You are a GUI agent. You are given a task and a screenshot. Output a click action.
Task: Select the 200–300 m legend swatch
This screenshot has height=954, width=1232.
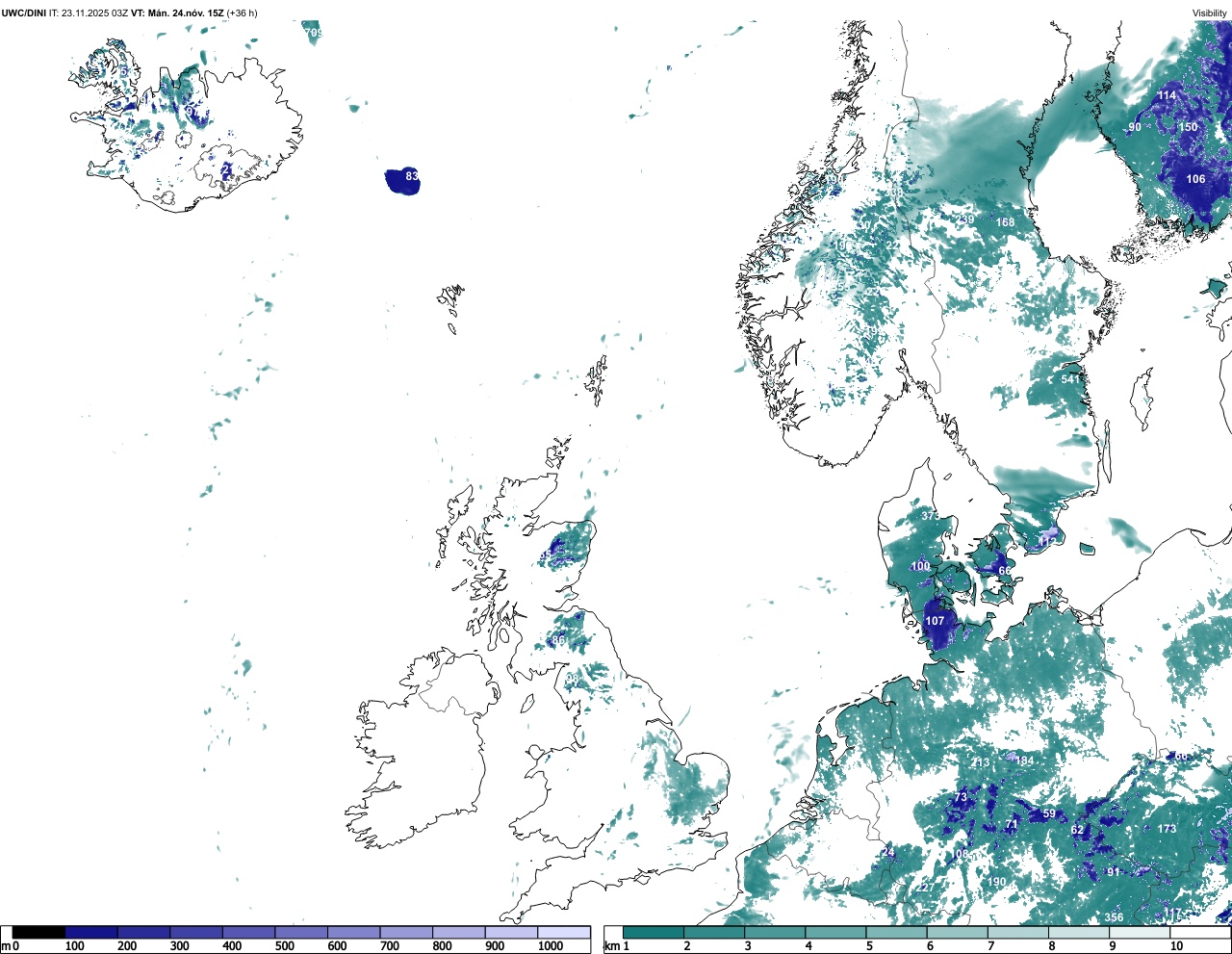(x=143, y=933)
